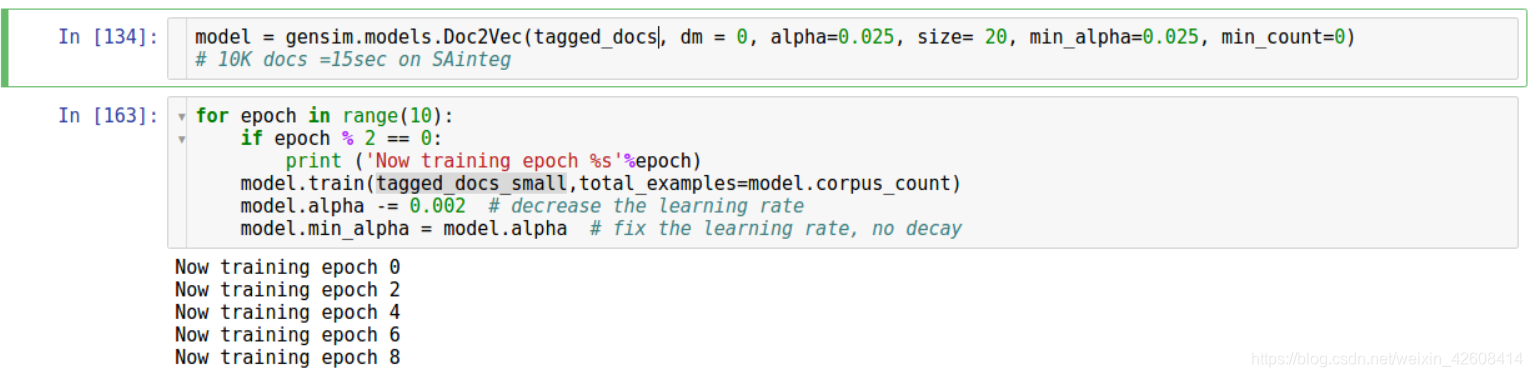Click output line 'Now training epoch 0'

click(x=288, y=267)
